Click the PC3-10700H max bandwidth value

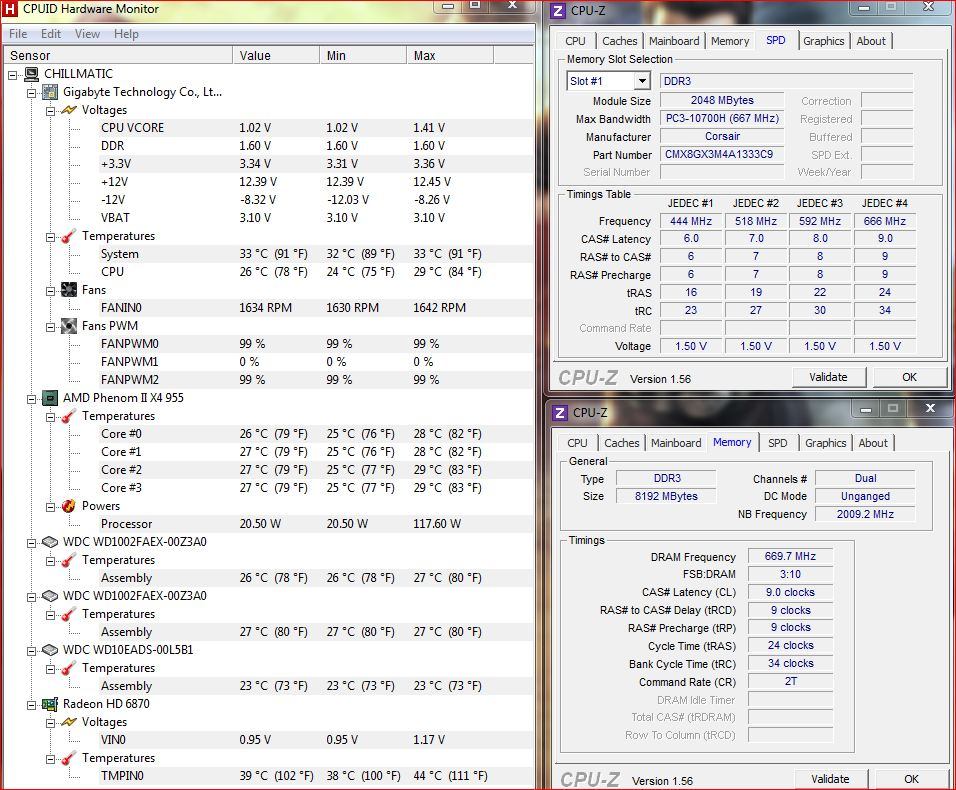click(722, 118)
